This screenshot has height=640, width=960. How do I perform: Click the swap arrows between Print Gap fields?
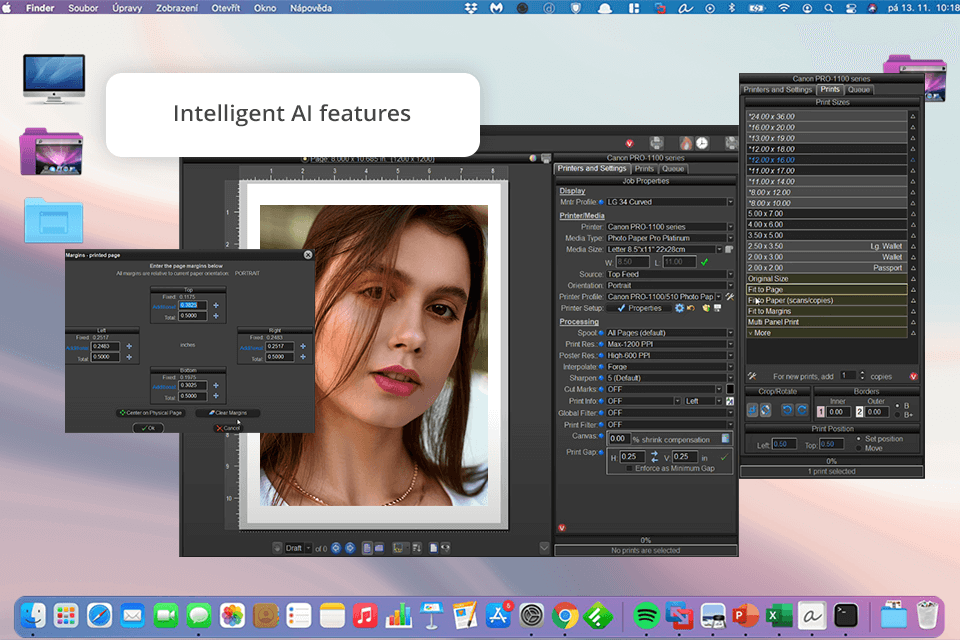[654, 458]
